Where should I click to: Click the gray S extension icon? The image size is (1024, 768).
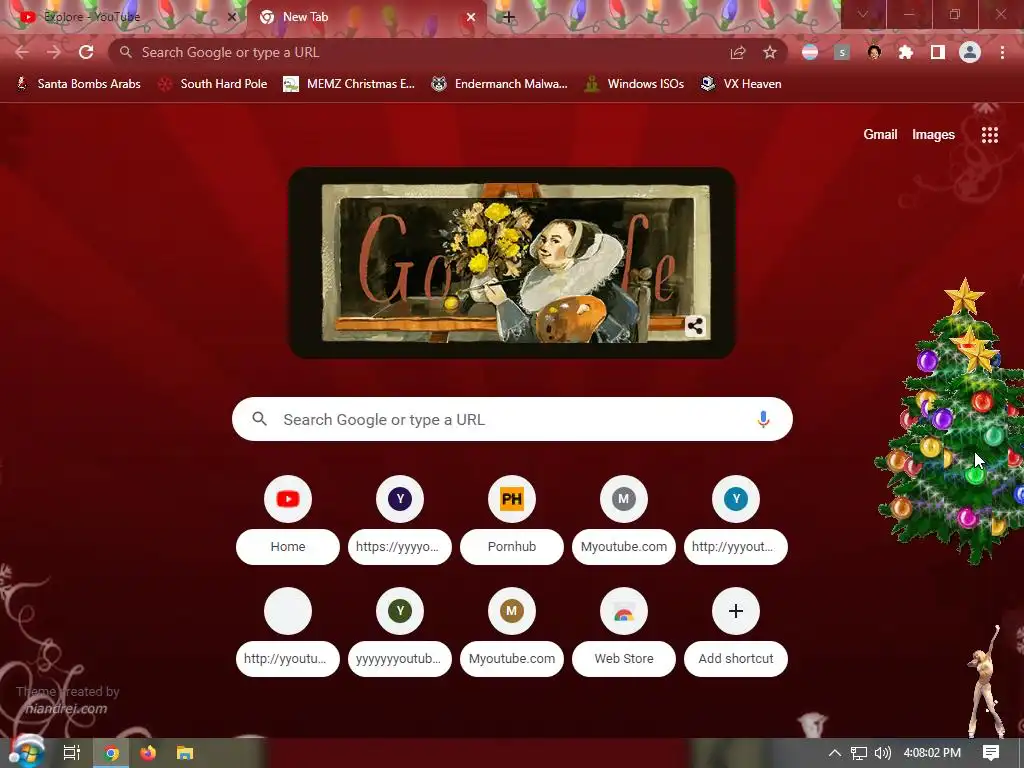click(842, 52)
